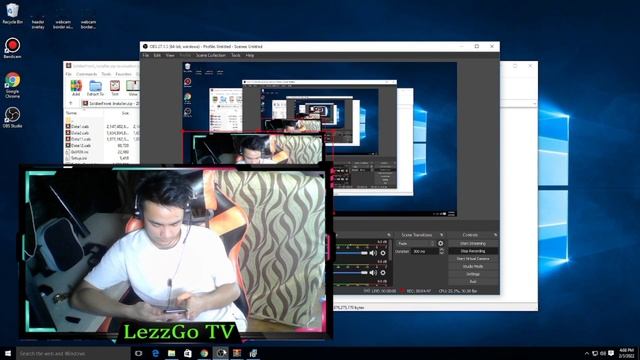Image resolution: width=640 pixels, height=360 pixels.
Task: Click Stop Recording button
Action: pyautogui.click(x=473, y=251)
